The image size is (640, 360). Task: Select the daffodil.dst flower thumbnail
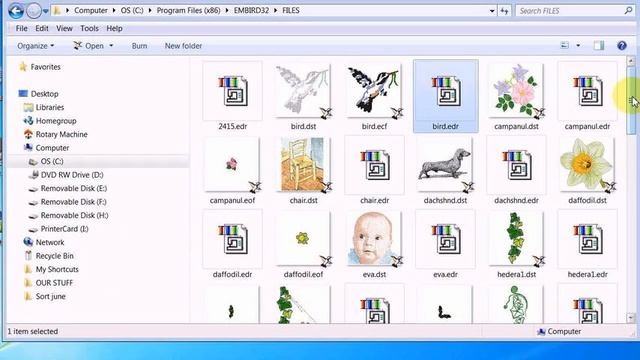point(587,165)
